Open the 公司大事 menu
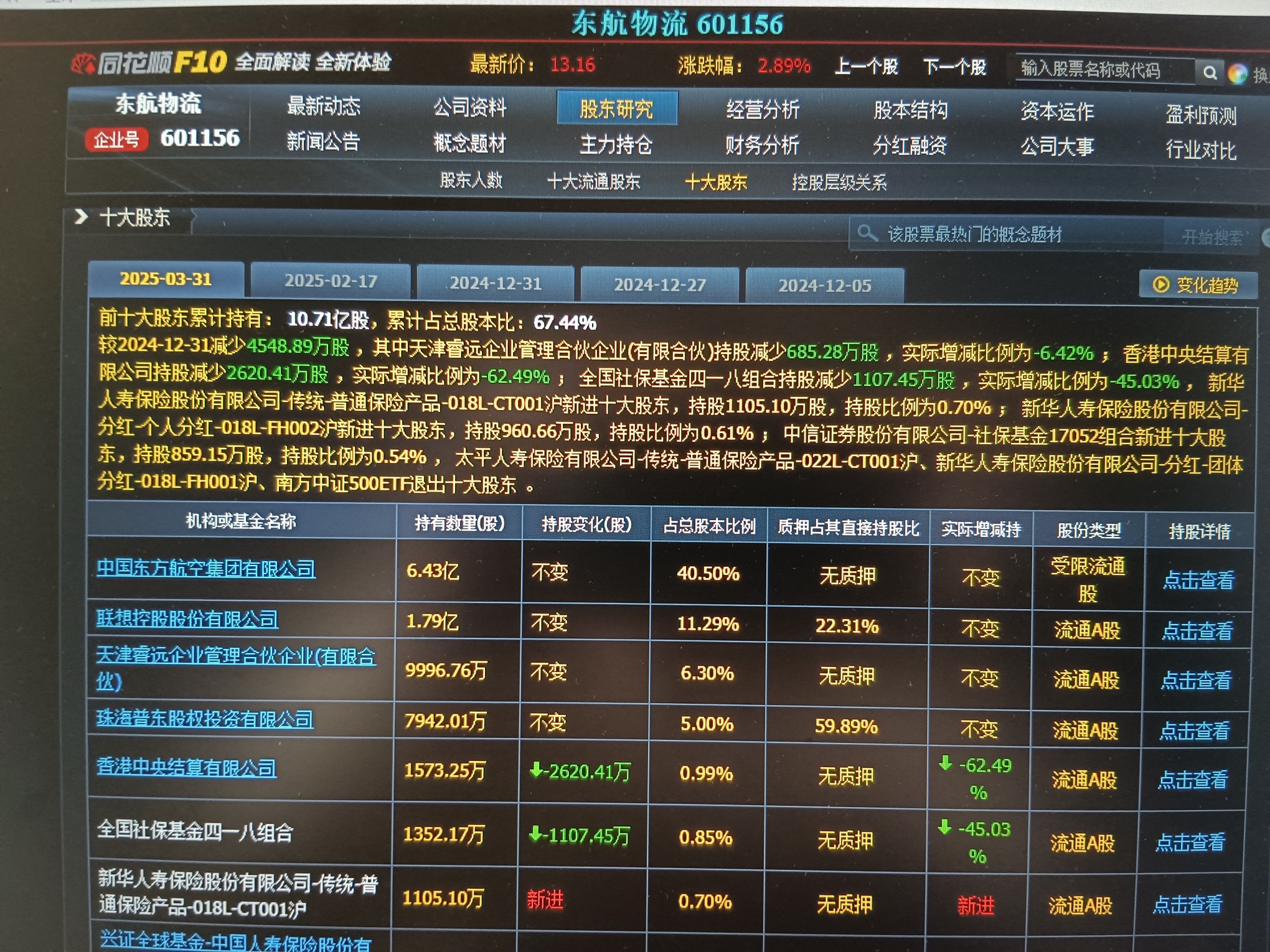1270x952 pixels. pyautogui.click(x=1057, y=147)
